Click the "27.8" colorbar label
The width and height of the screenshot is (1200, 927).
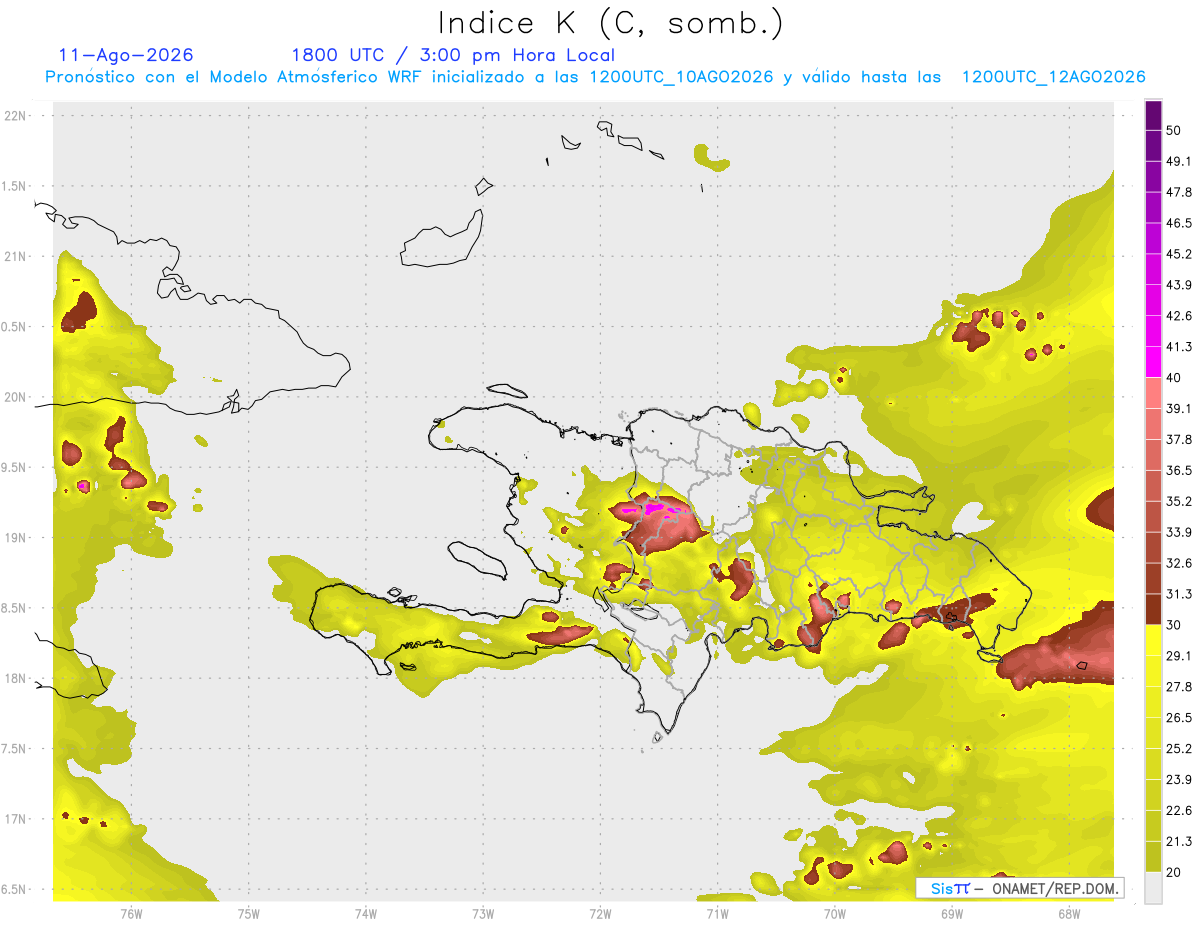pos(1179,687)
